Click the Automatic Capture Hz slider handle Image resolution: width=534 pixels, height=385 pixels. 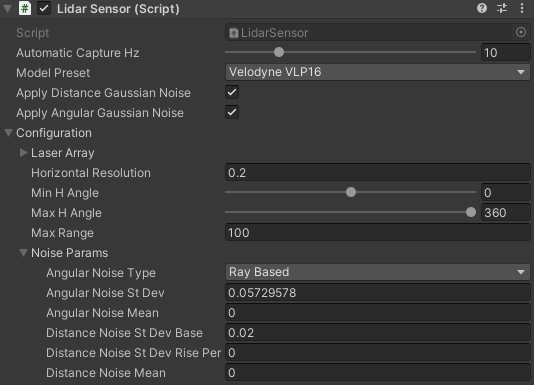pos(279,52)
